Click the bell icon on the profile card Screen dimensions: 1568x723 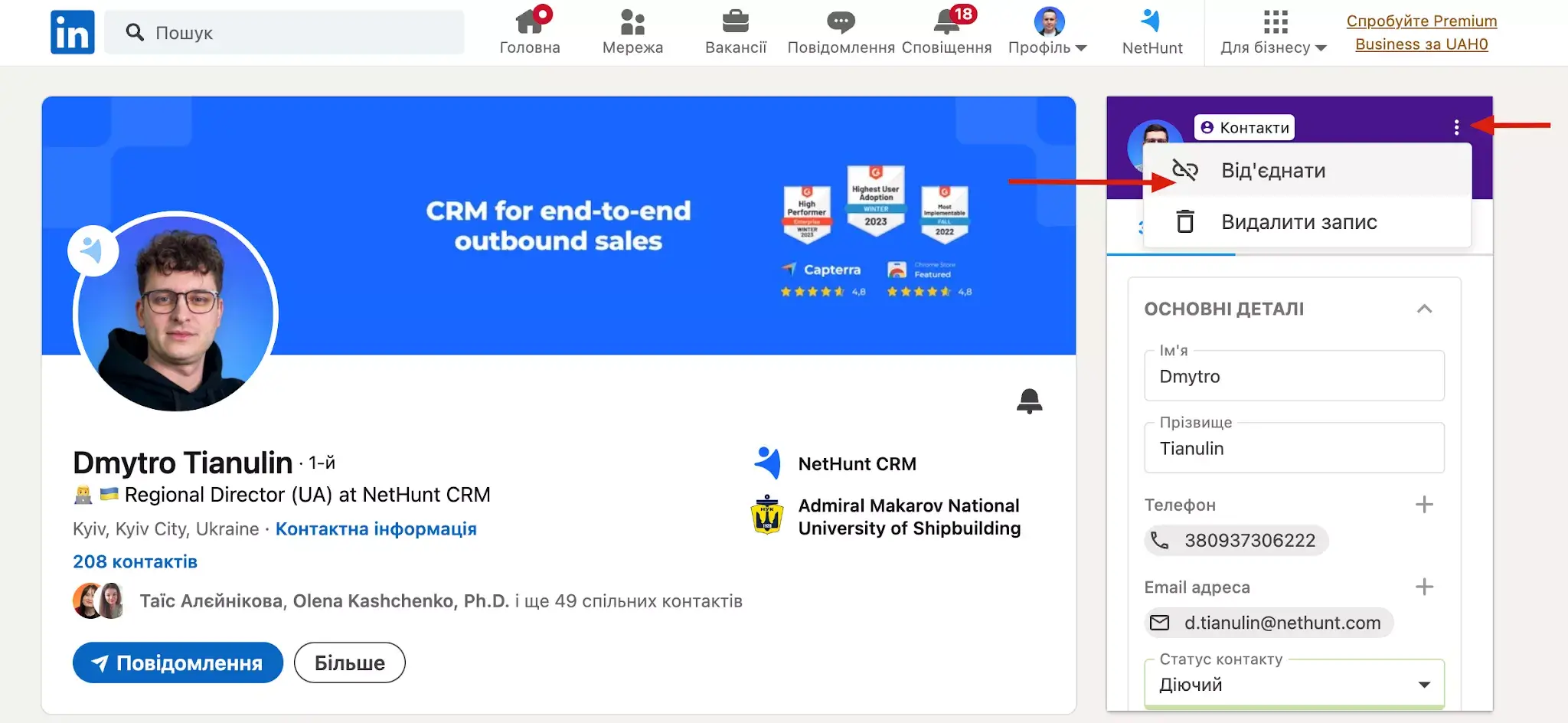click(1029, 401)
